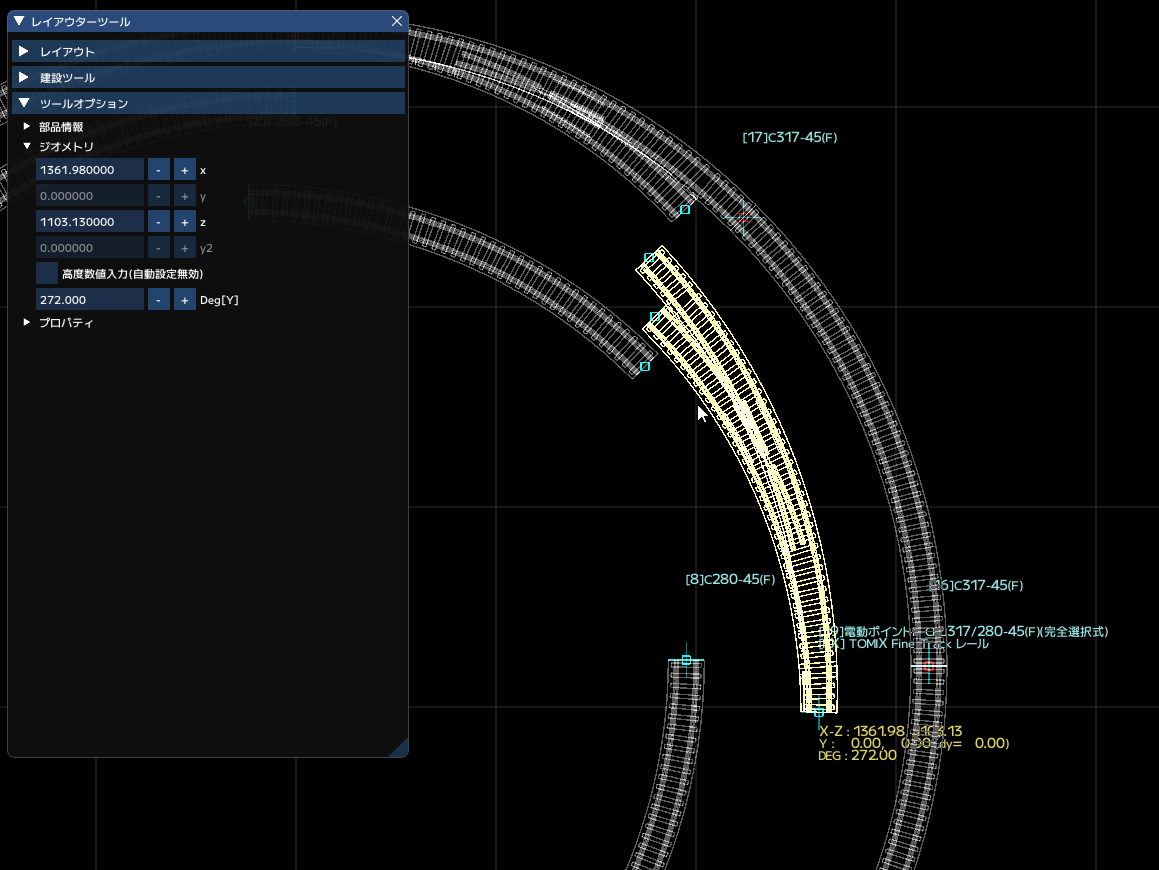The width and height of the screenshot is (1159, 870).
Task: Close the レイアウターツール panel
Action: (x=397, y=21)
